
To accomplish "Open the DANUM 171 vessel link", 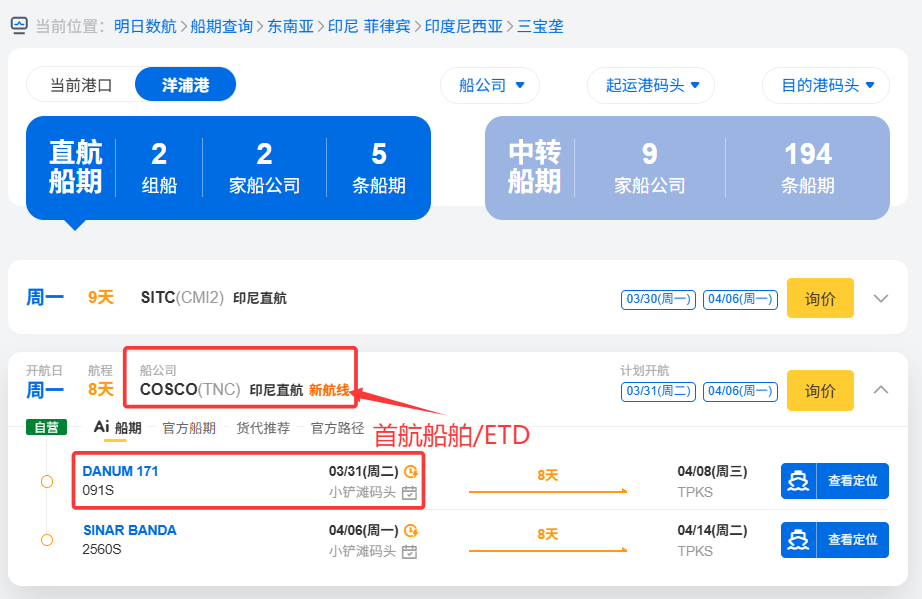I will click(120, 471).
